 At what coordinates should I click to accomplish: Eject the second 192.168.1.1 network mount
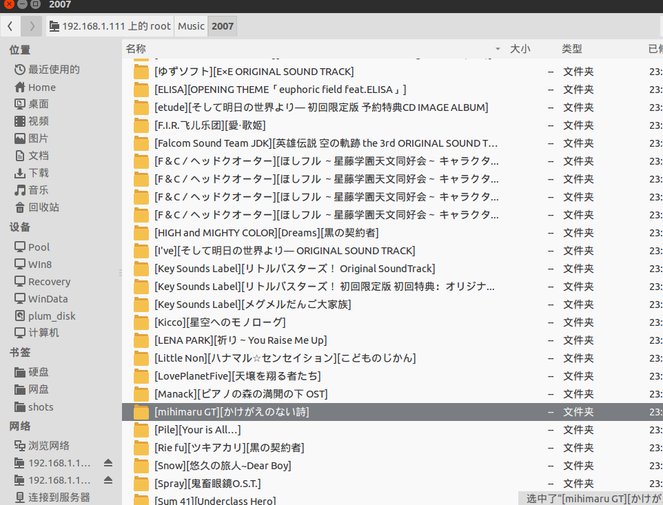(x=108, y=481)
